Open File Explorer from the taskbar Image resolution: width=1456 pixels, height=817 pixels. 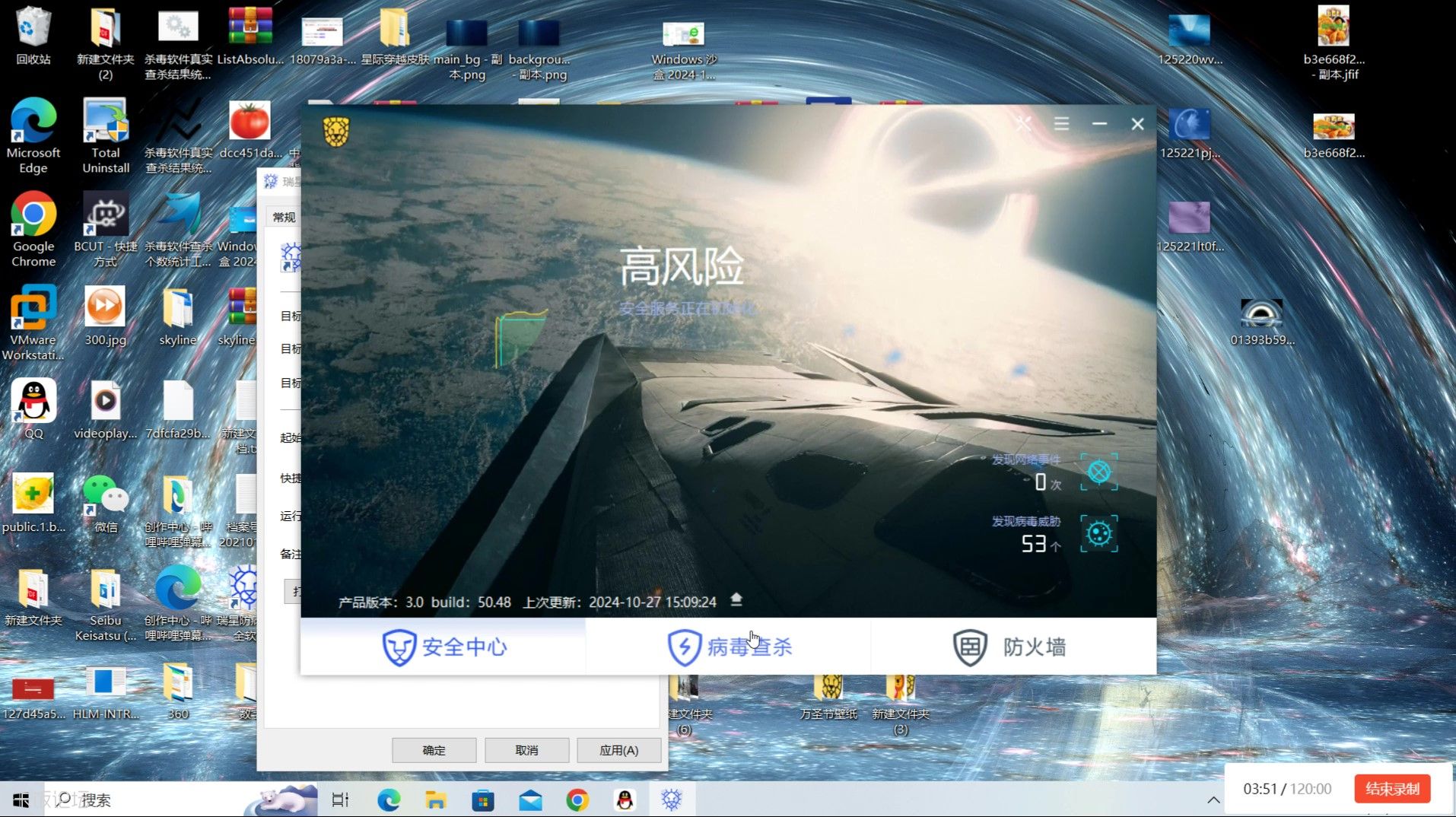pyautogui.click(x=436, y=800)
